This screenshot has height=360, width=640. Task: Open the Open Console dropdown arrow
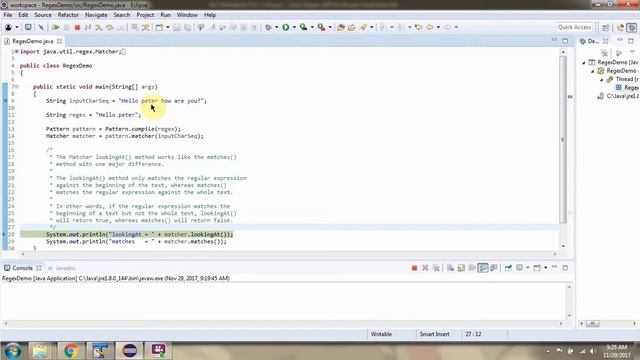coord(545,268)
